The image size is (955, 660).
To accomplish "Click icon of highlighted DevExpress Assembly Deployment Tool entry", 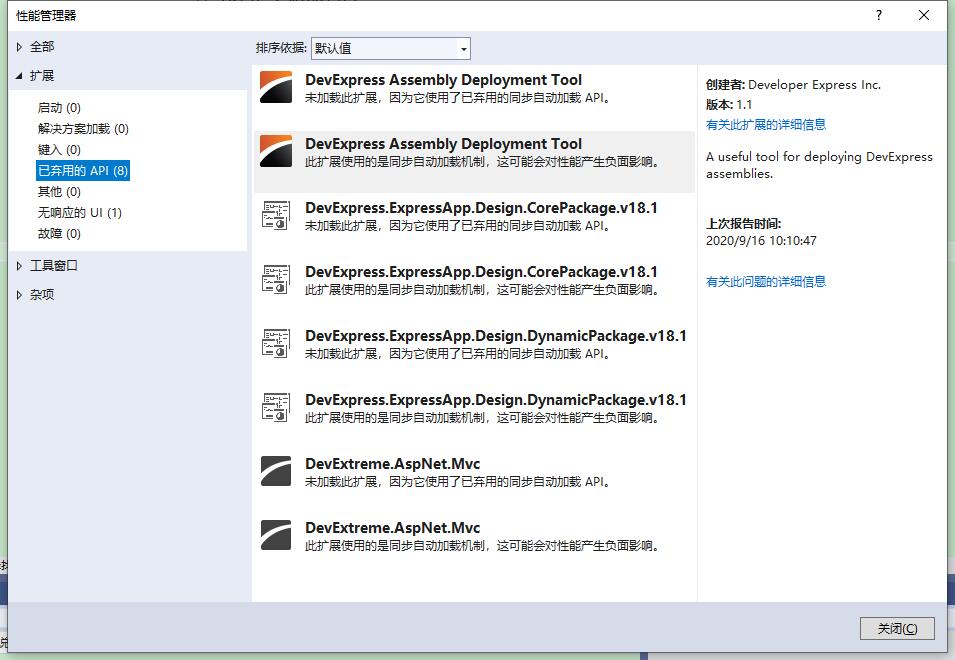I will 275,151.
